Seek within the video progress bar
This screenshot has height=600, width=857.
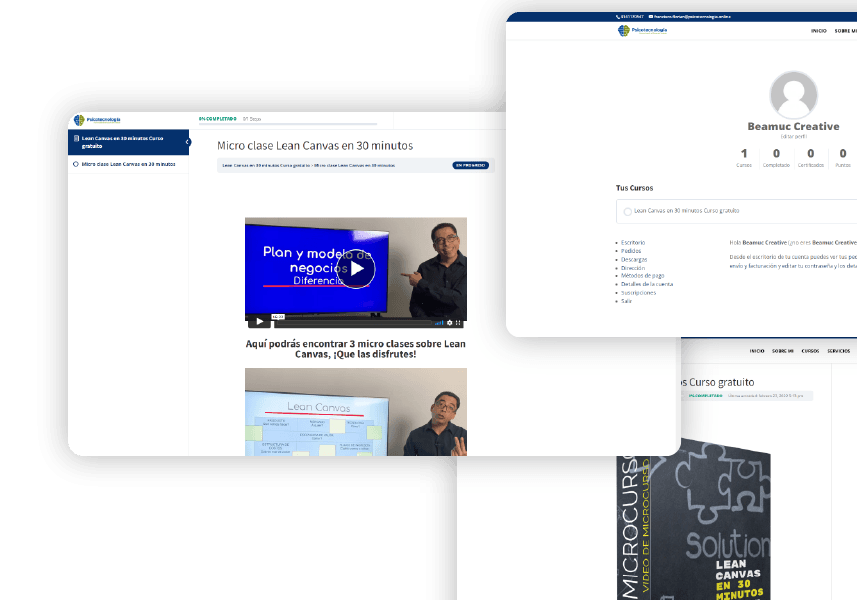(x=350, y=322)
